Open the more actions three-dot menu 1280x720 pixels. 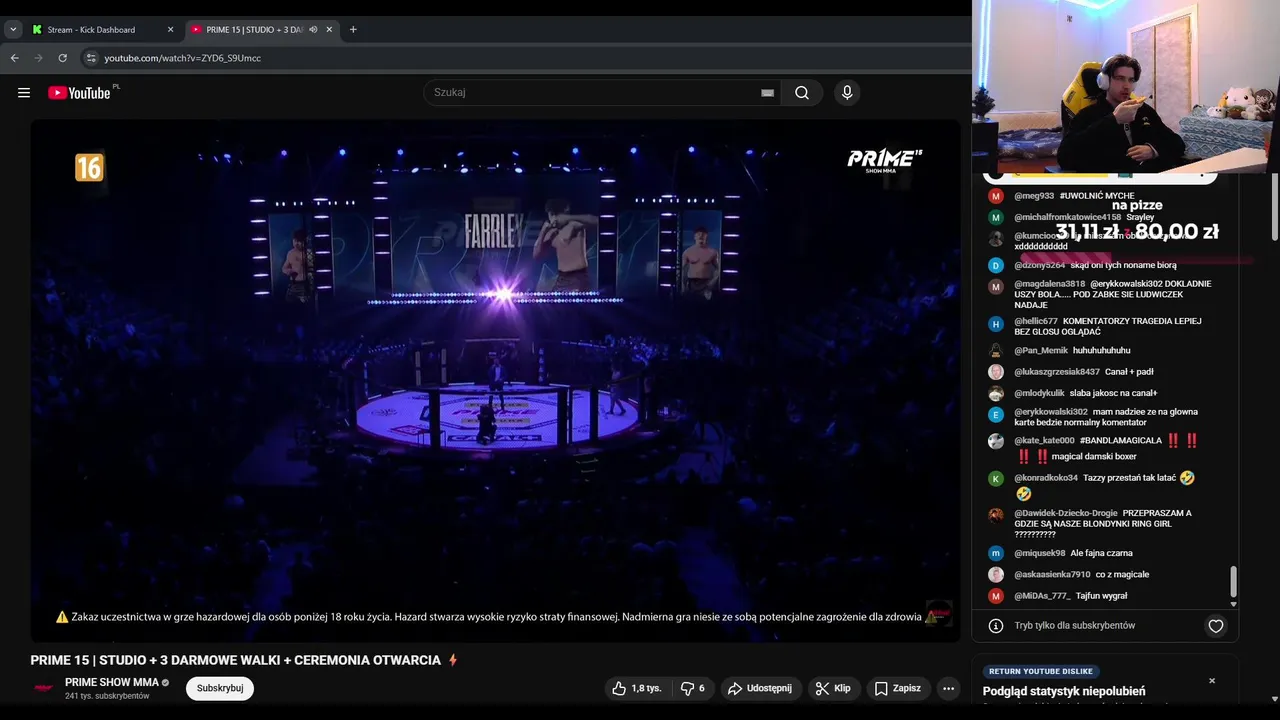click(948, 688)
